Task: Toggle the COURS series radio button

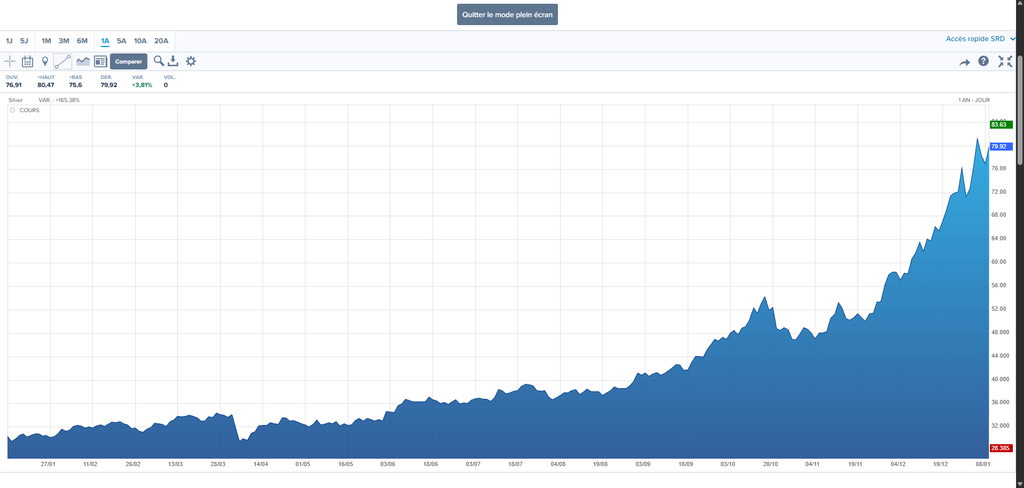Action: coord(13,110)
